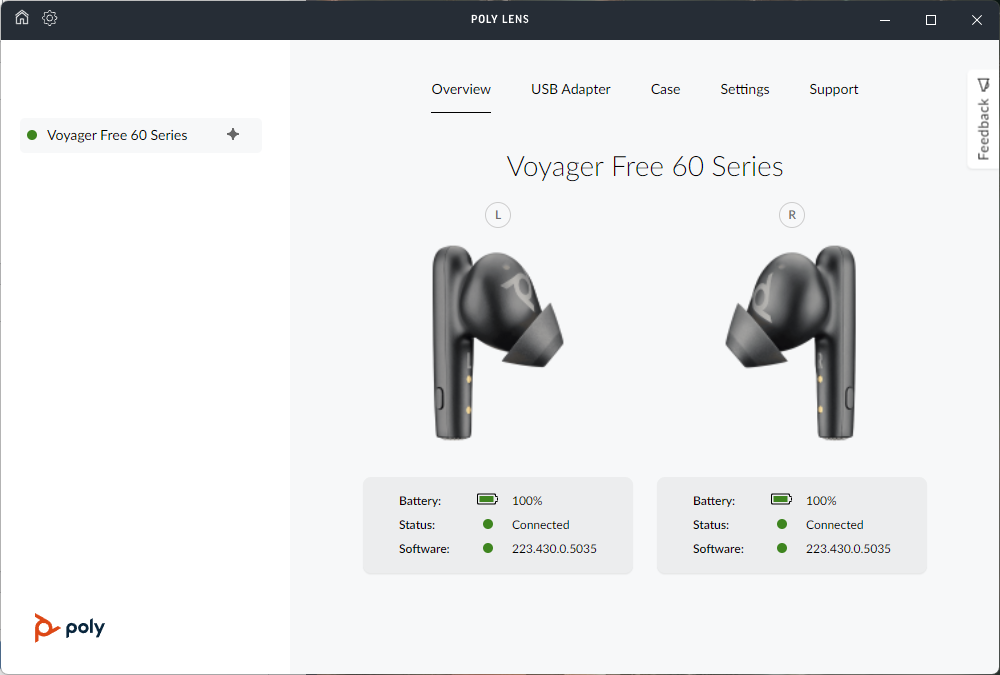Screen dimensions: 1000x675
Task: Click the Voyager Free 60 Series heading
Action: (x=645, y=167)
